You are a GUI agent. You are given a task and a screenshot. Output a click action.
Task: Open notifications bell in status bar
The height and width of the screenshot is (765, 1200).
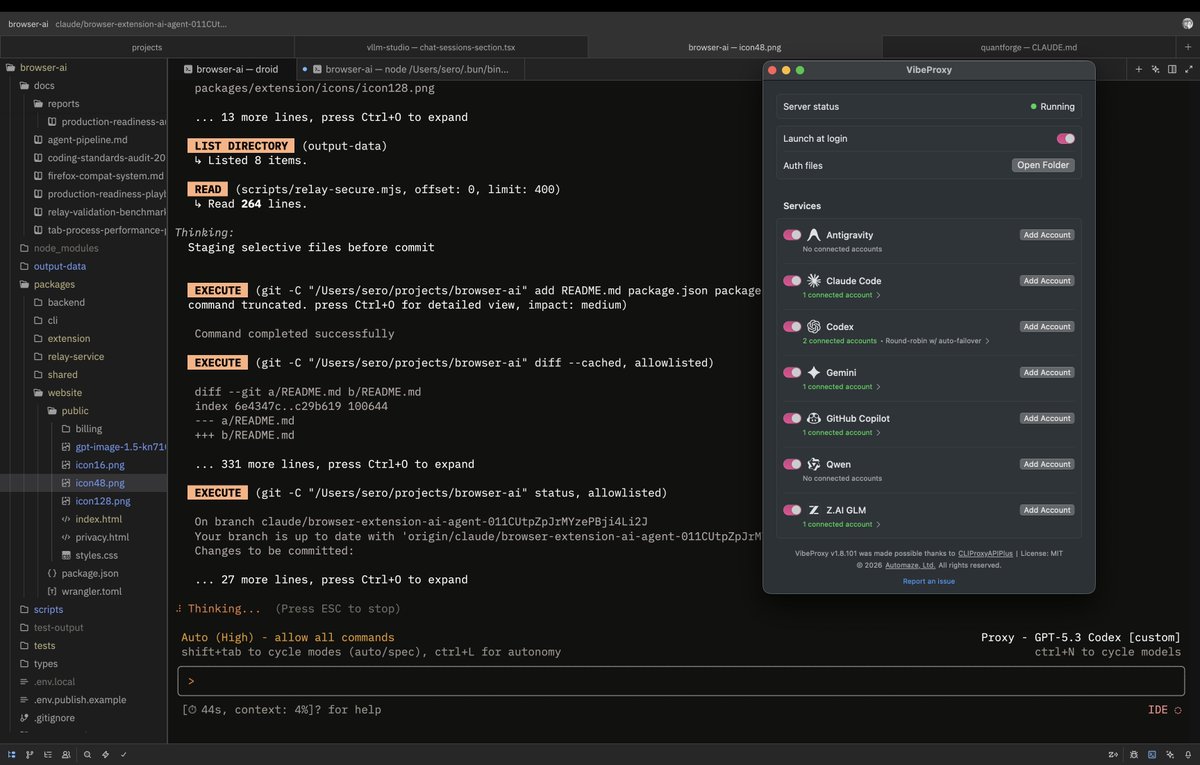(x=1188, y=754)
